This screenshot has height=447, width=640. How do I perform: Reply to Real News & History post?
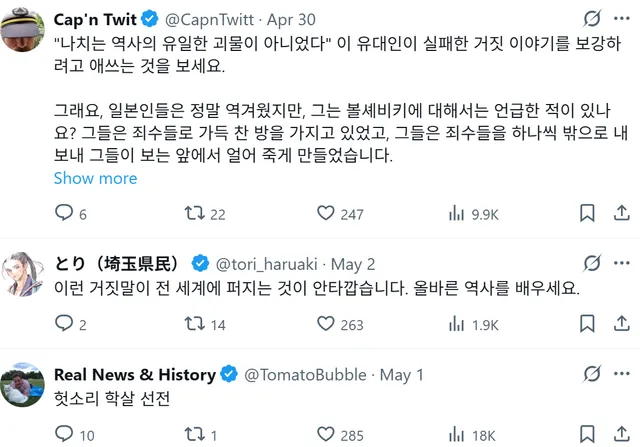(64, 434)
